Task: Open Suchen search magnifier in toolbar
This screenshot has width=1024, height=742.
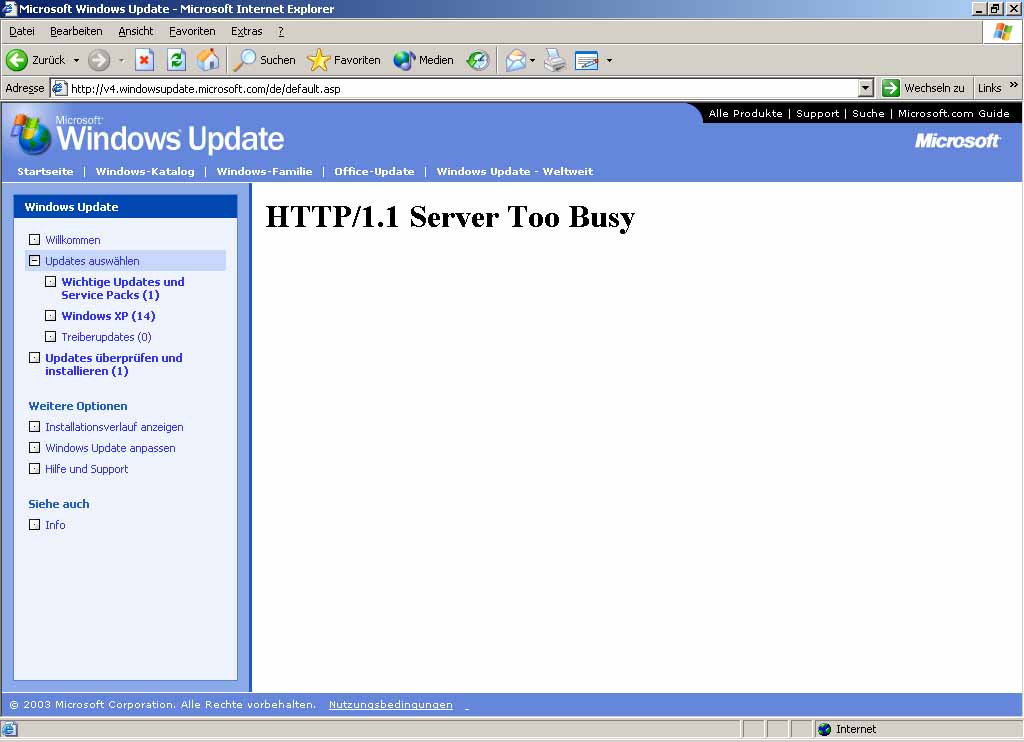Action: tap(245, 60)
